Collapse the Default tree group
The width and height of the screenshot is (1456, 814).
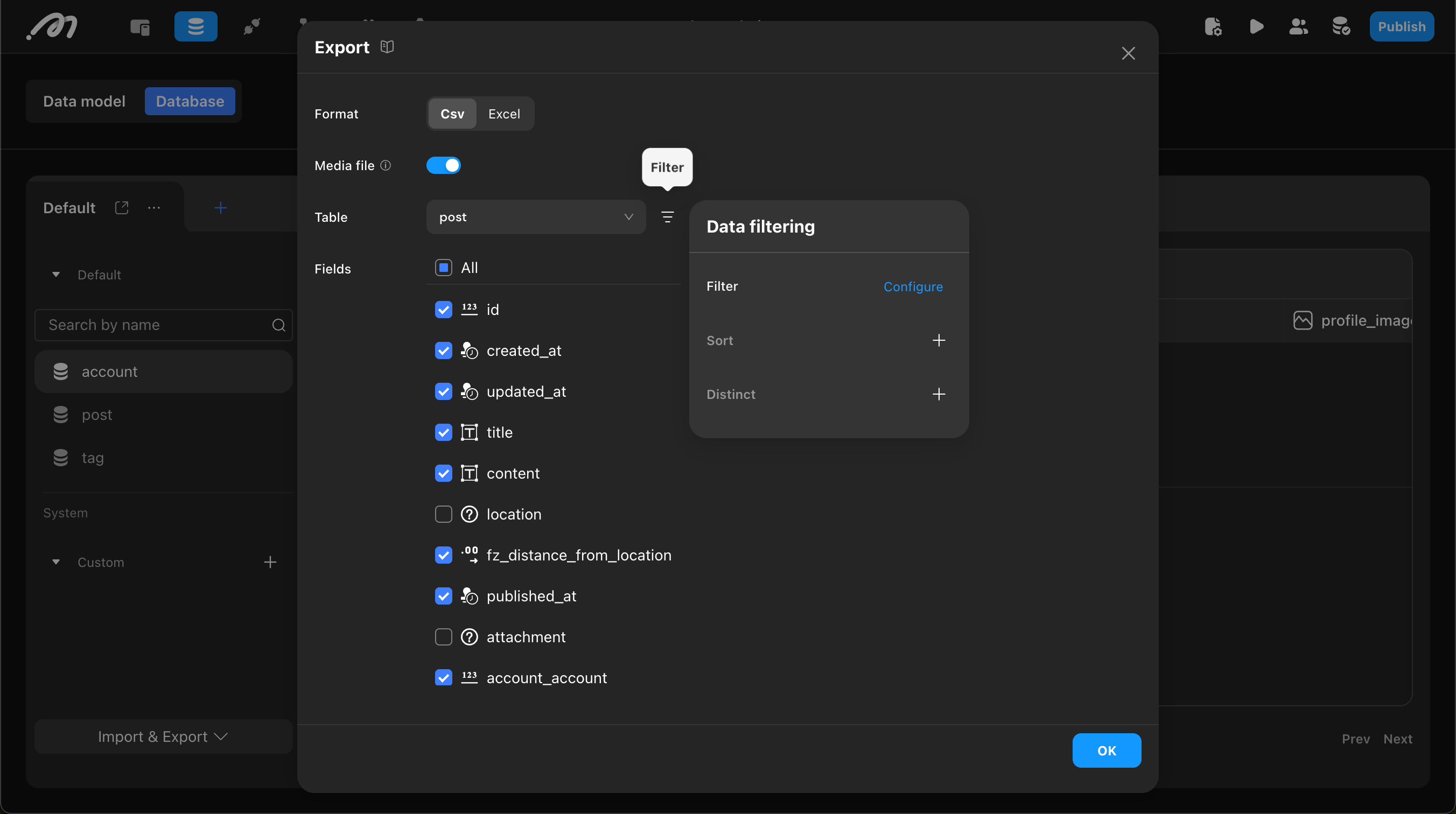[56, 275]
